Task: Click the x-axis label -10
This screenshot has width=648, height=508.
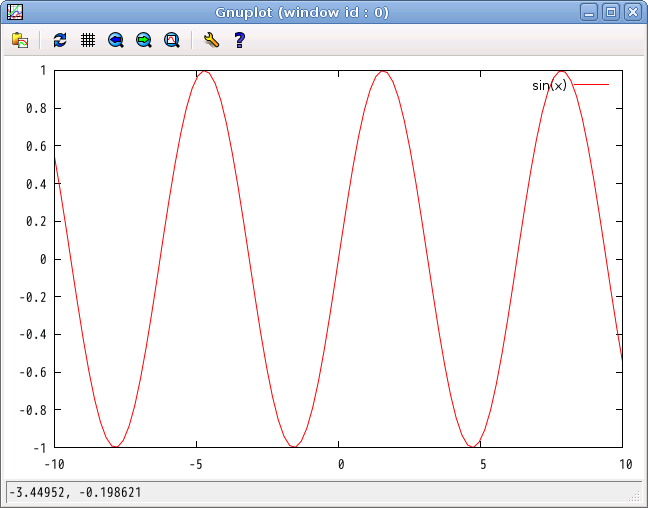Action: coord(54,465)
